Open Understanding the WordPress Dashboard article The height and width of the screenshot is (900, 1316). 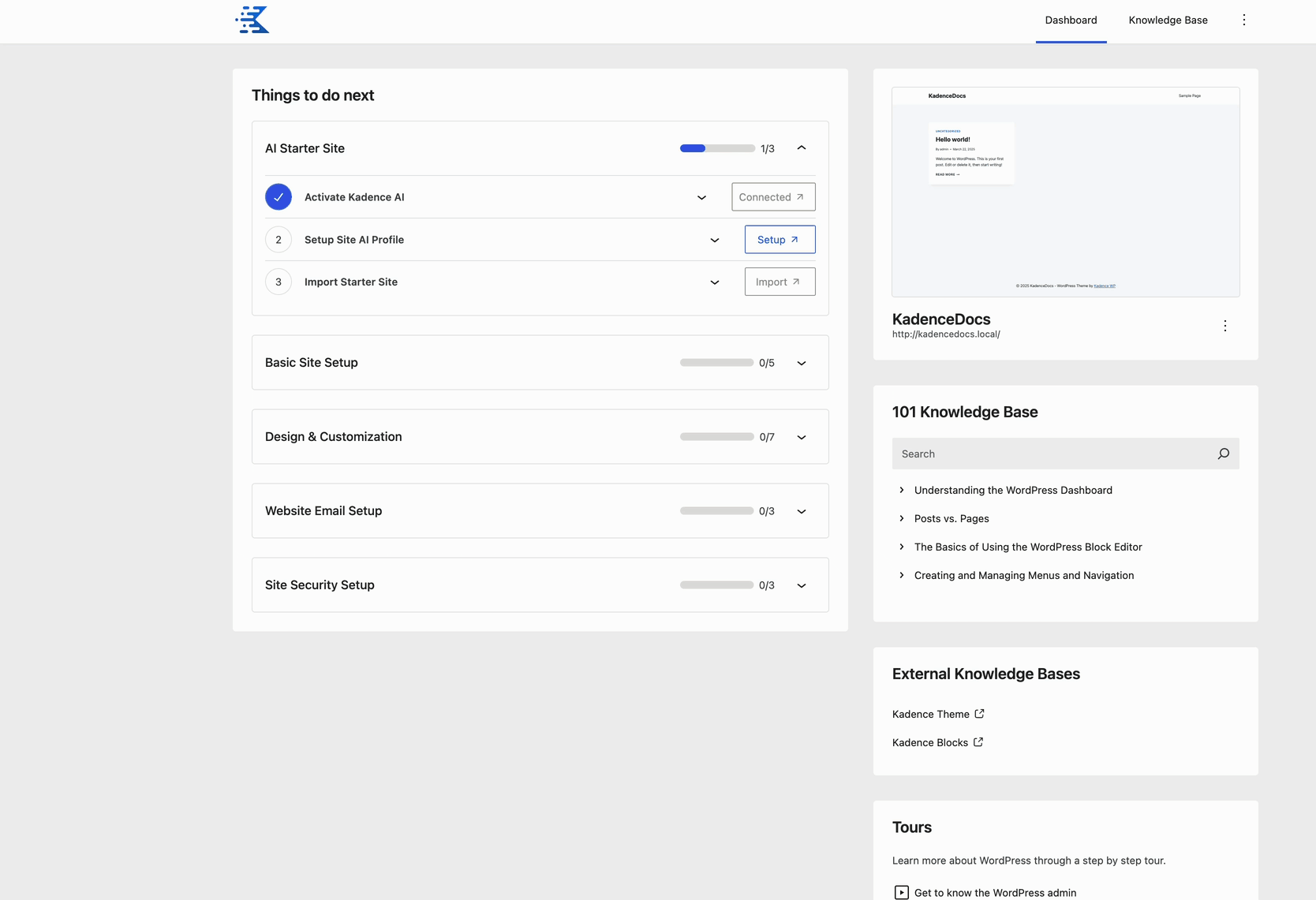tap(1013, 490)
